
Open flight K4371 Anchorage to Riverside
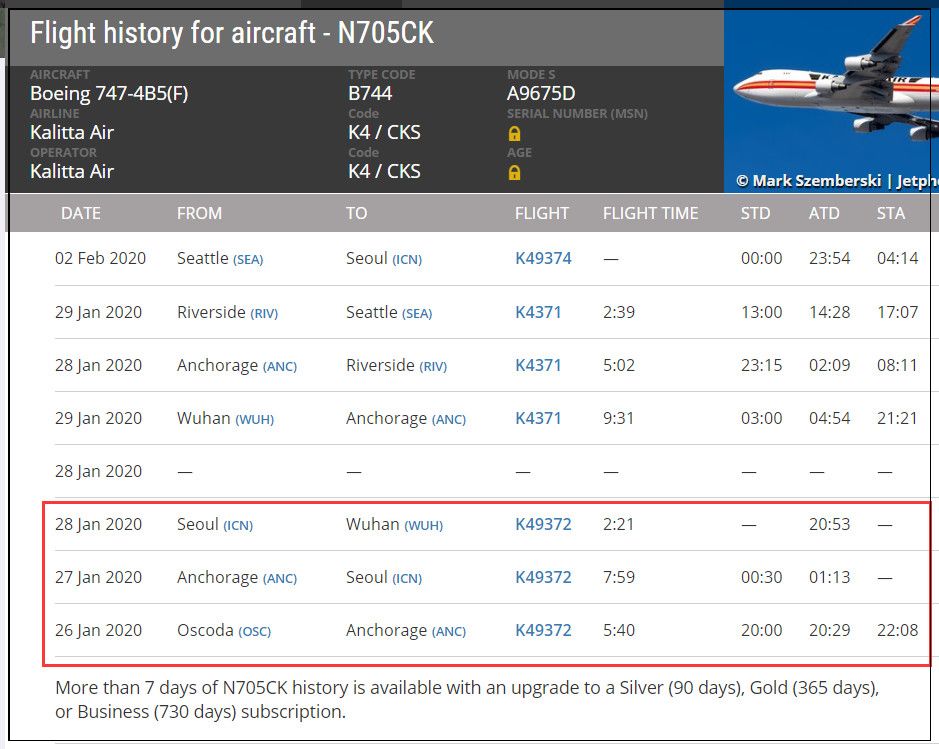[538, 365]
